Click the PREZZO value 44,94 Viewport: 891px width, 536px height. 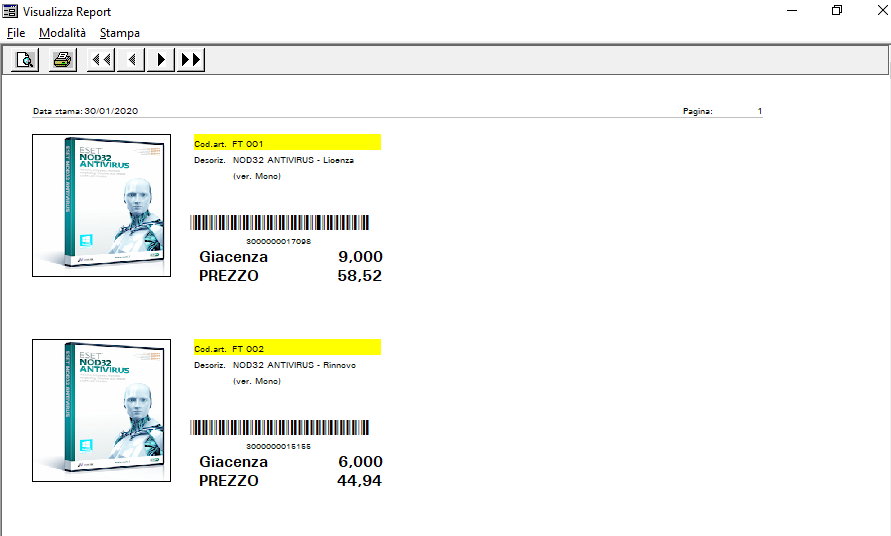[360, 481]
